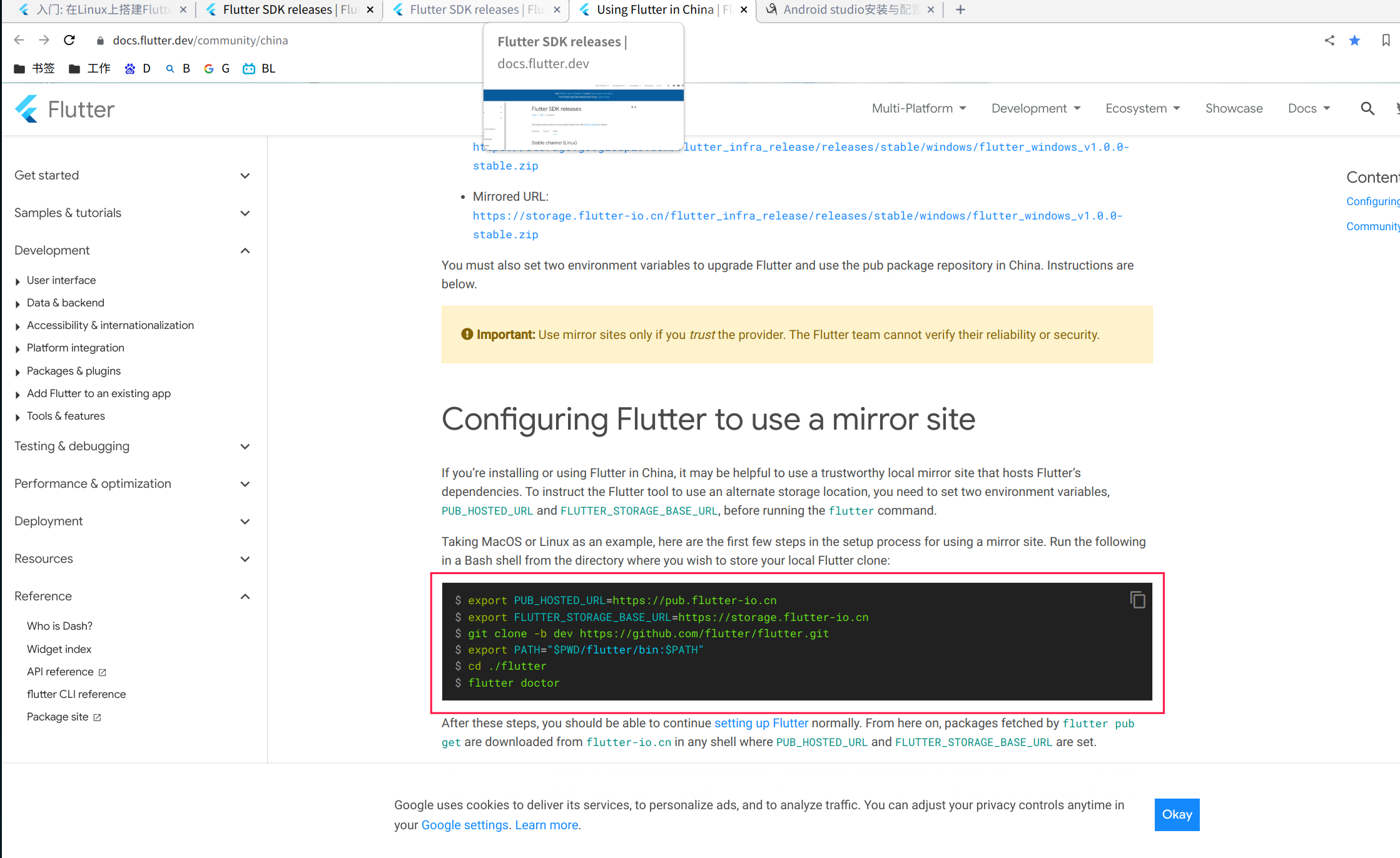Open the Multi-Platform dropdown menu
This screenshot has width=1400, height=858.
[919, 108]
